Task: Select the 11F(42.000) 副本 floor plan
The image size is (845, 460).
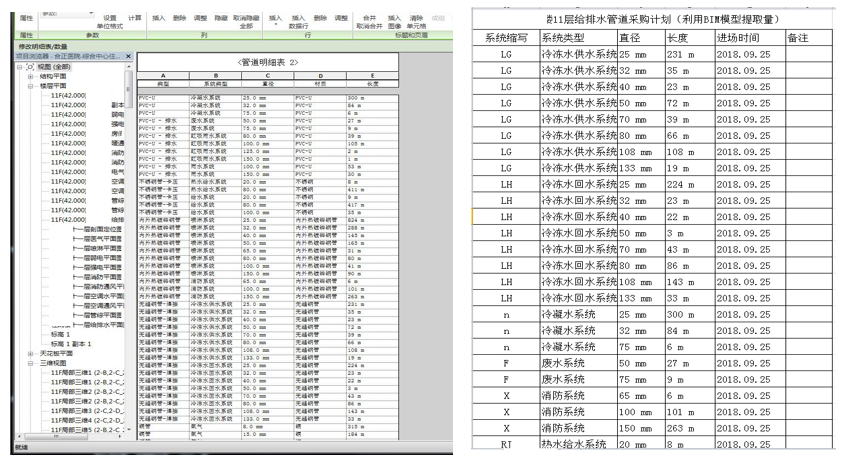Action: pos(87,105)
